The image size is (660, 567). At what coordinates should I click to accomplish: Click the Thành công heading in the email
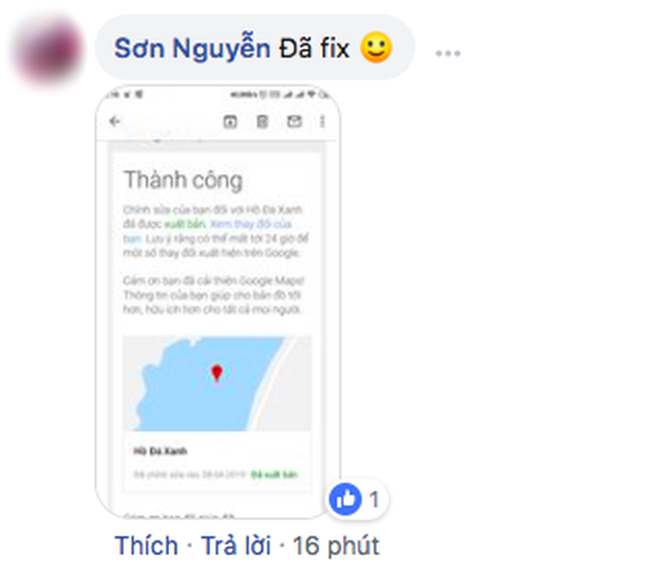[183, 180]
